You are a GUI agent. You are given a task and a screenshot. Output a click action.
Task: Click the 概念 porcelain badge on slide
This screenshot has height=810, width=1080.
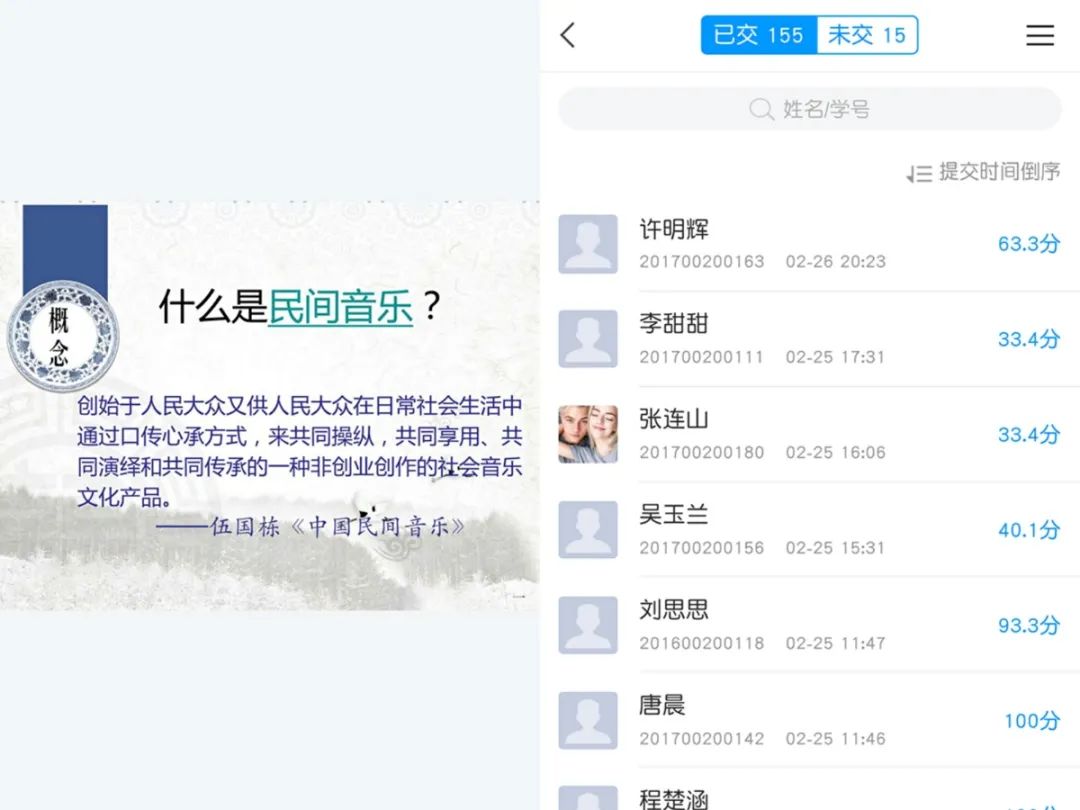click(x=63, y=335)
